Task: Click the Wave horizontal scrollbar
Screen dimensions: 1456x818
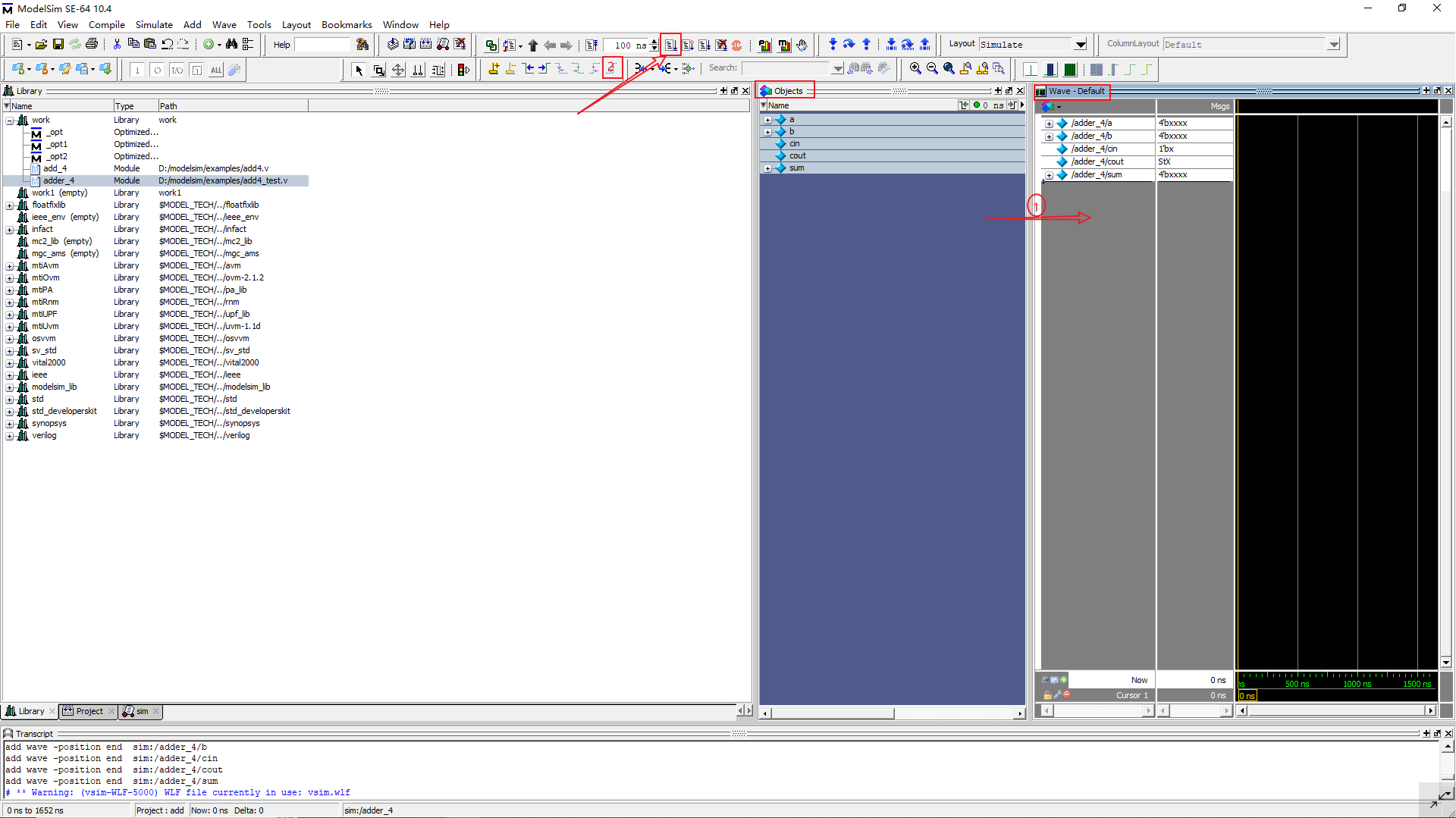Action: (x=1336, y=710)
